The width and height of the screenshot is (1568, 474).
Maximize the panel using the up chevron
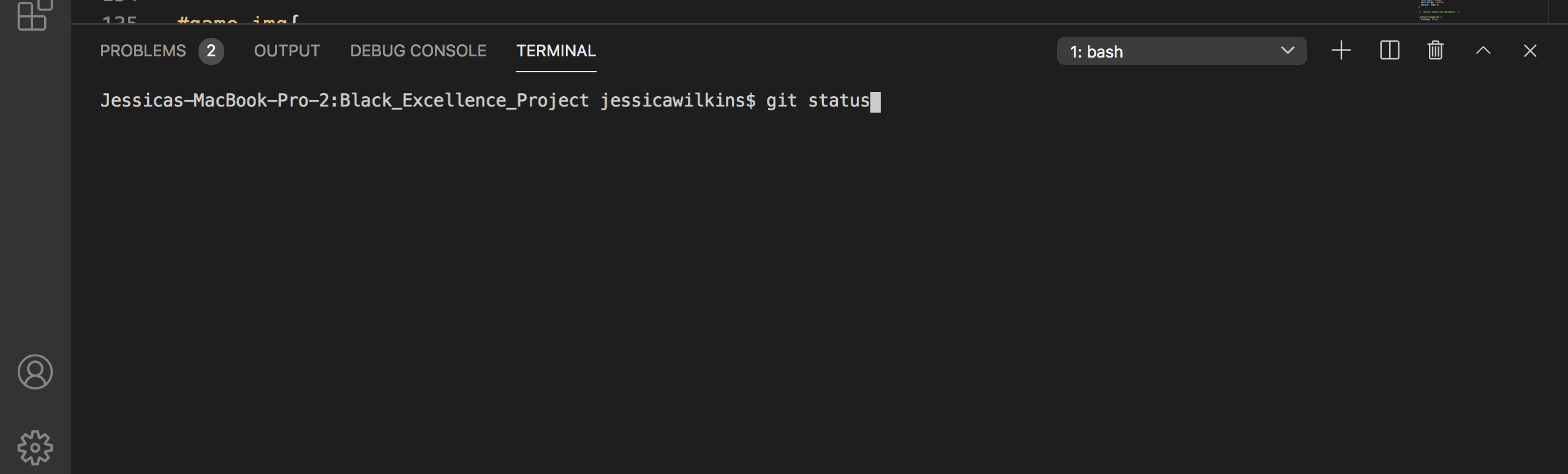click(x=1483, y=50)
